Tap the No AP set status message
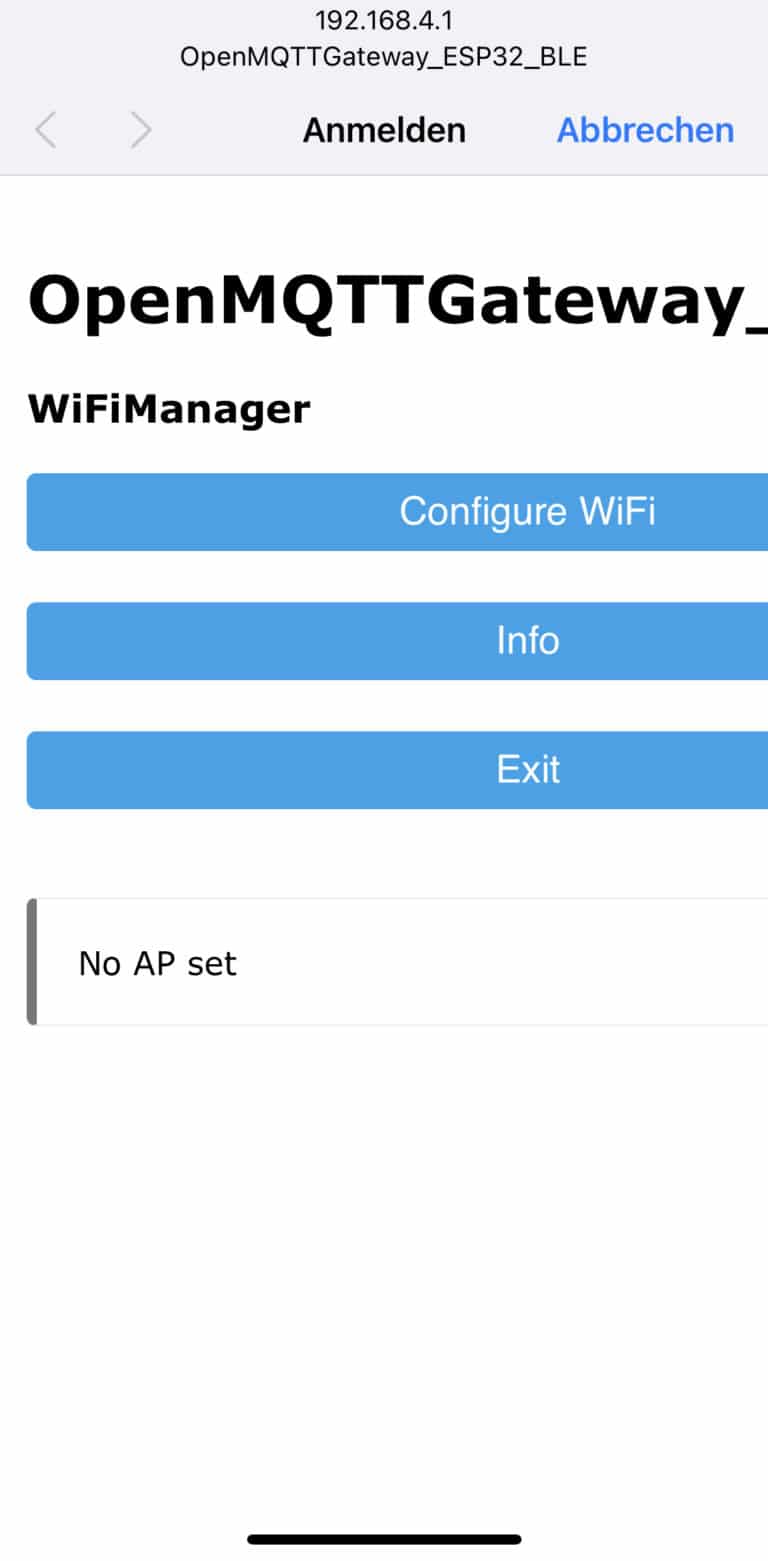This screenshot has height=1561, width=768. (x=157, y=962)
